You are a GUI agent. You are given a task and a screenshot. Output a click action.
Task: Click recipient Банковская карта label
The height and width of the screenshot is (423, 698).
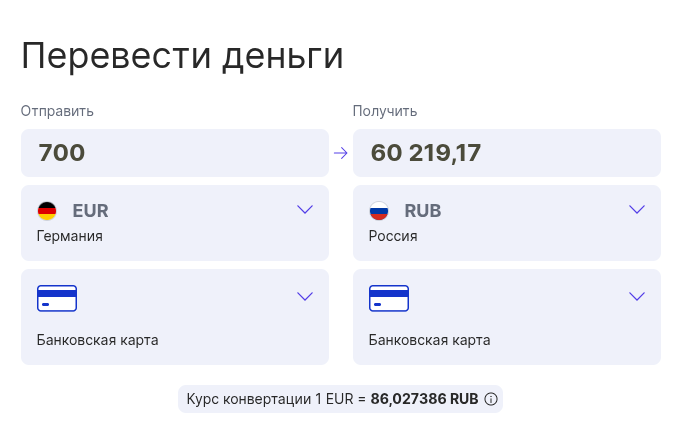click(x=430, y=340)
